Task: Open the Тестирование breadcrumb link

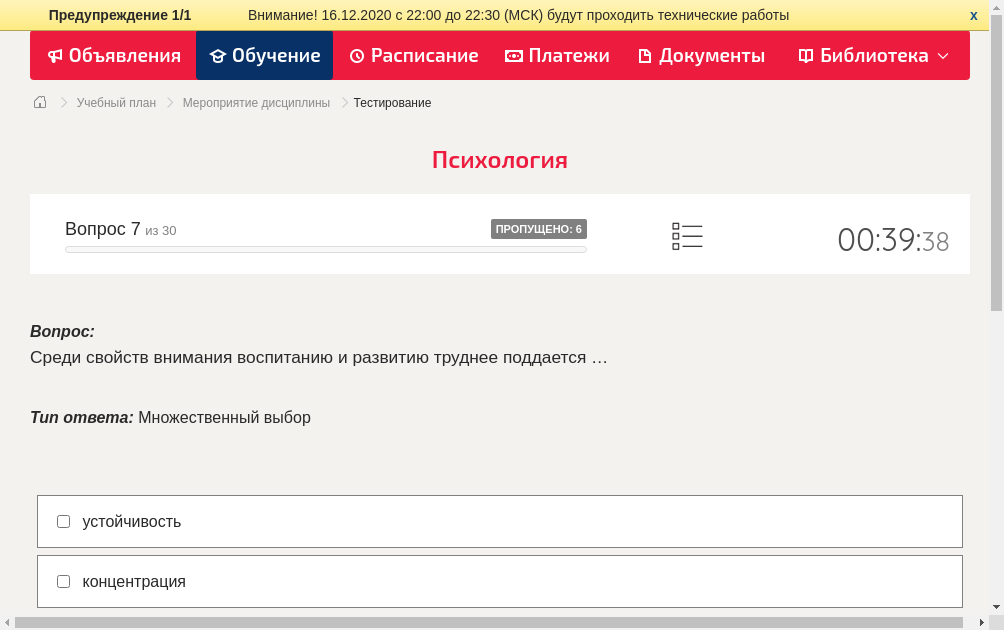Action: pos(391,102)
